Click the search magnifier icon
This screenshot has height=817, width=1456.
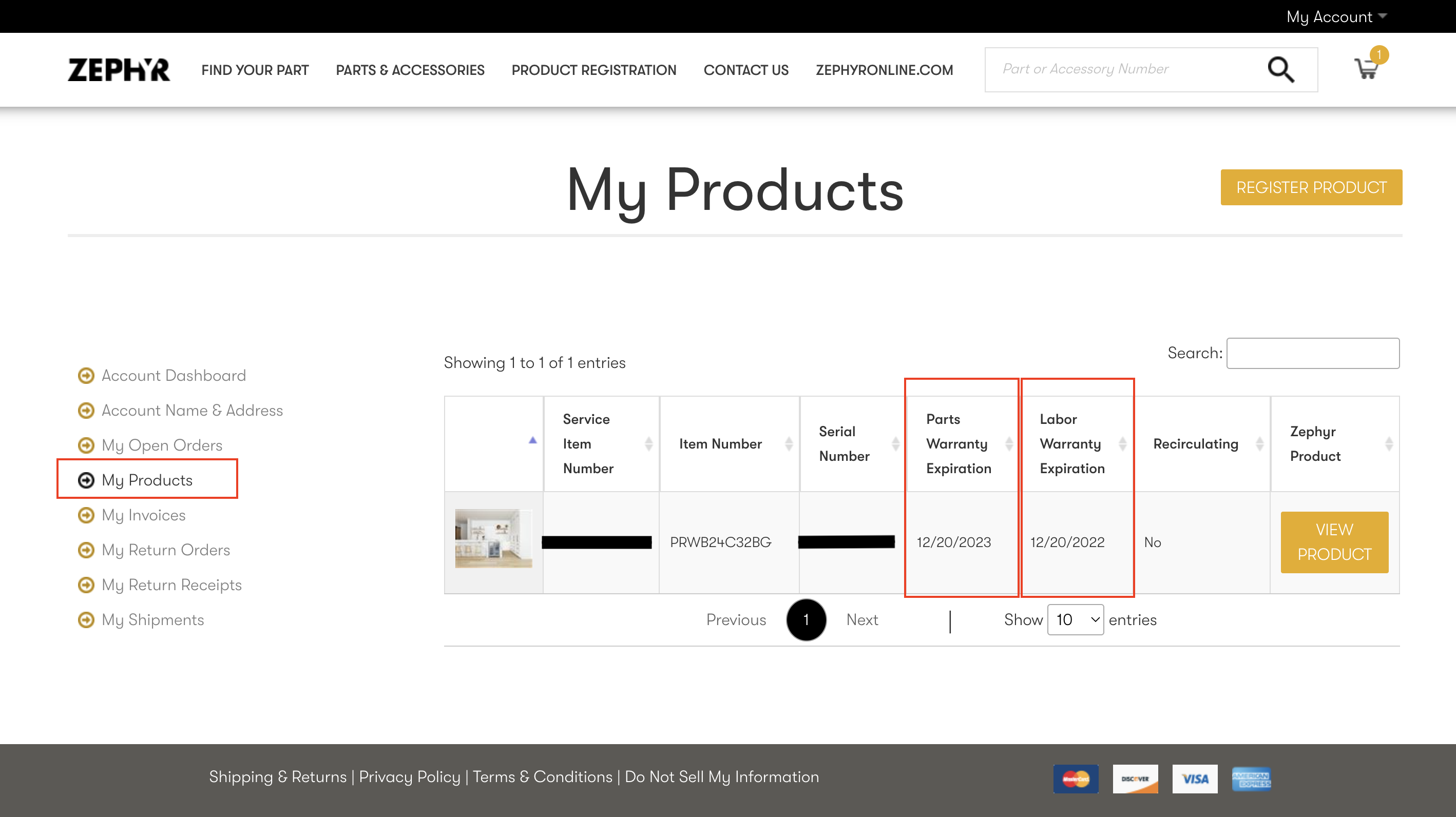[1280, 69]
